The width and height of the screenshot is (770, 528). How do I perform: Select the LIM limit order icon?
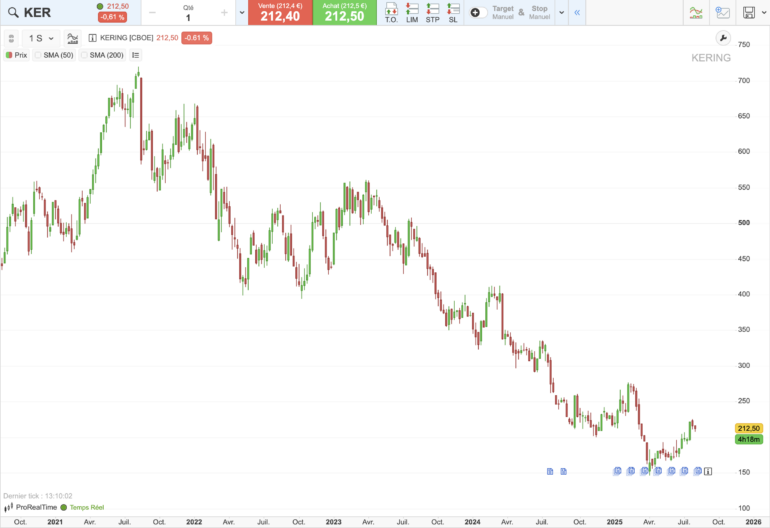(x=412, y=12)
